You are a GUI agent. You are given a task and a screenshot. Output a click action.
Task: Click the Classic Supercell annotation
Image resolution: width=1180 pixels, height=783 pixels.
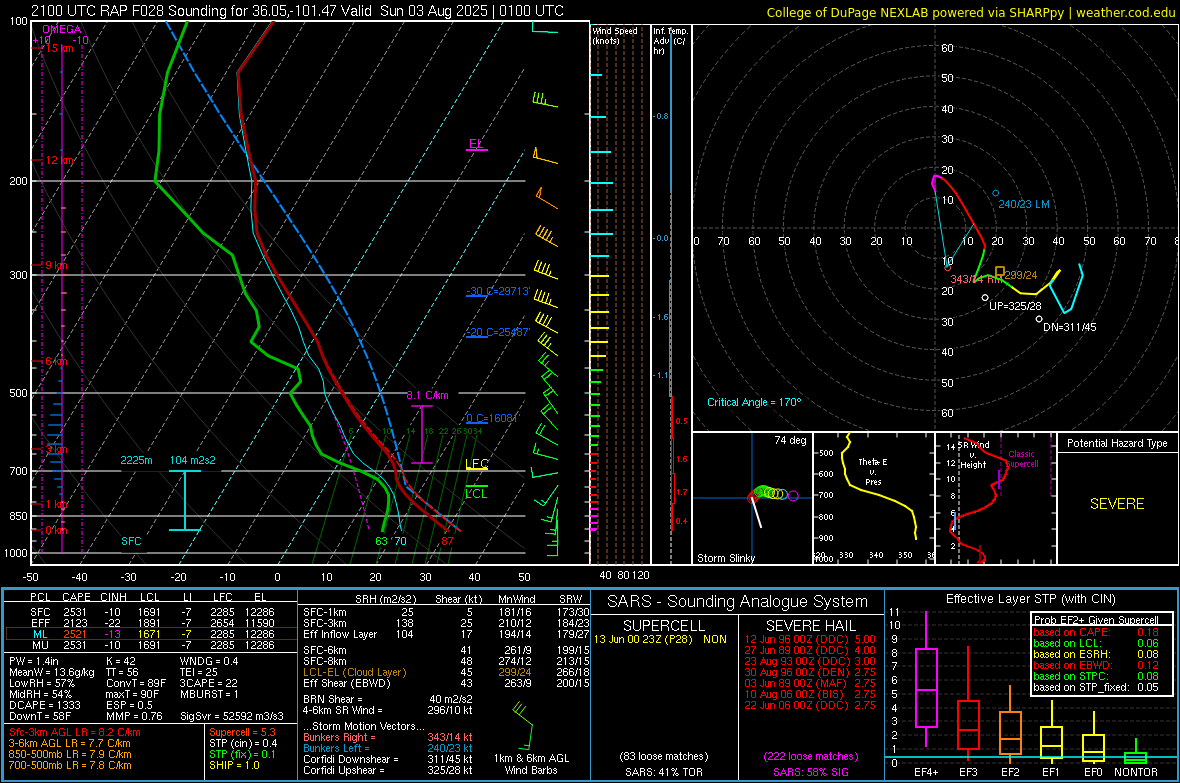coord(1021,459)
